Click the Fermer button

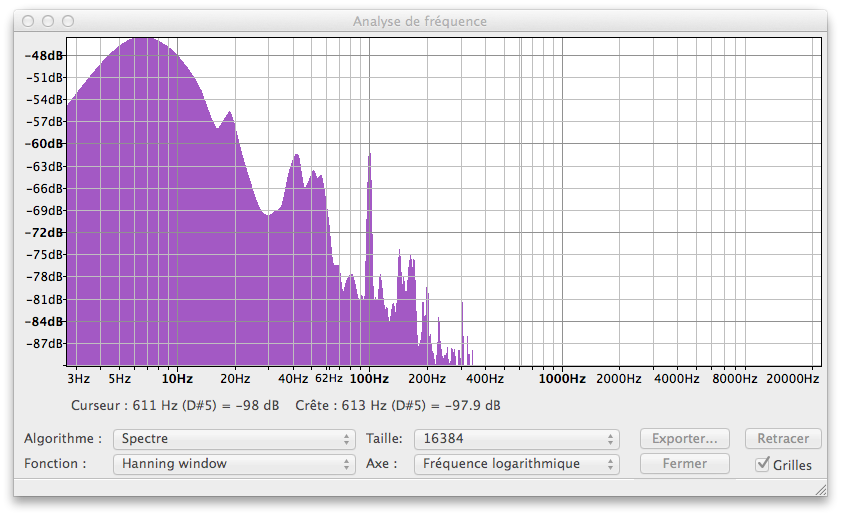[x=684, y=464]
